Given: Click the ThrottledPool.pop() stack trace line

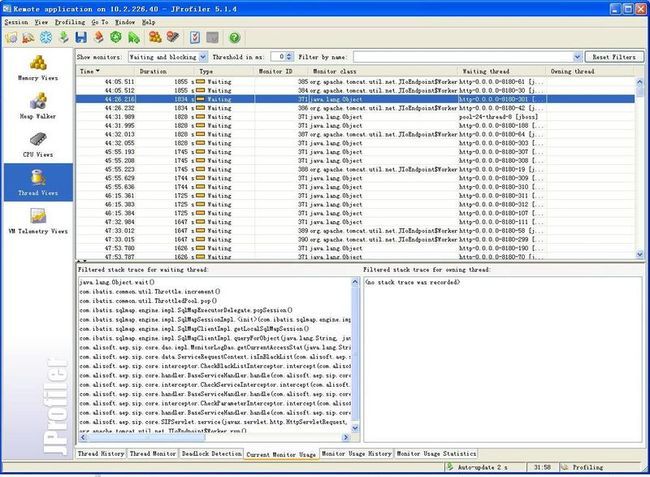Looking at the screenshot, I should coord(148,301).
